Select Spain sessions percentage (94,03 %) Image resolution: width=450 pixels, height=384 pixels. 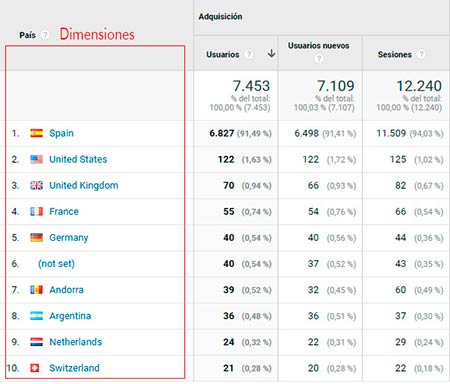426,134
